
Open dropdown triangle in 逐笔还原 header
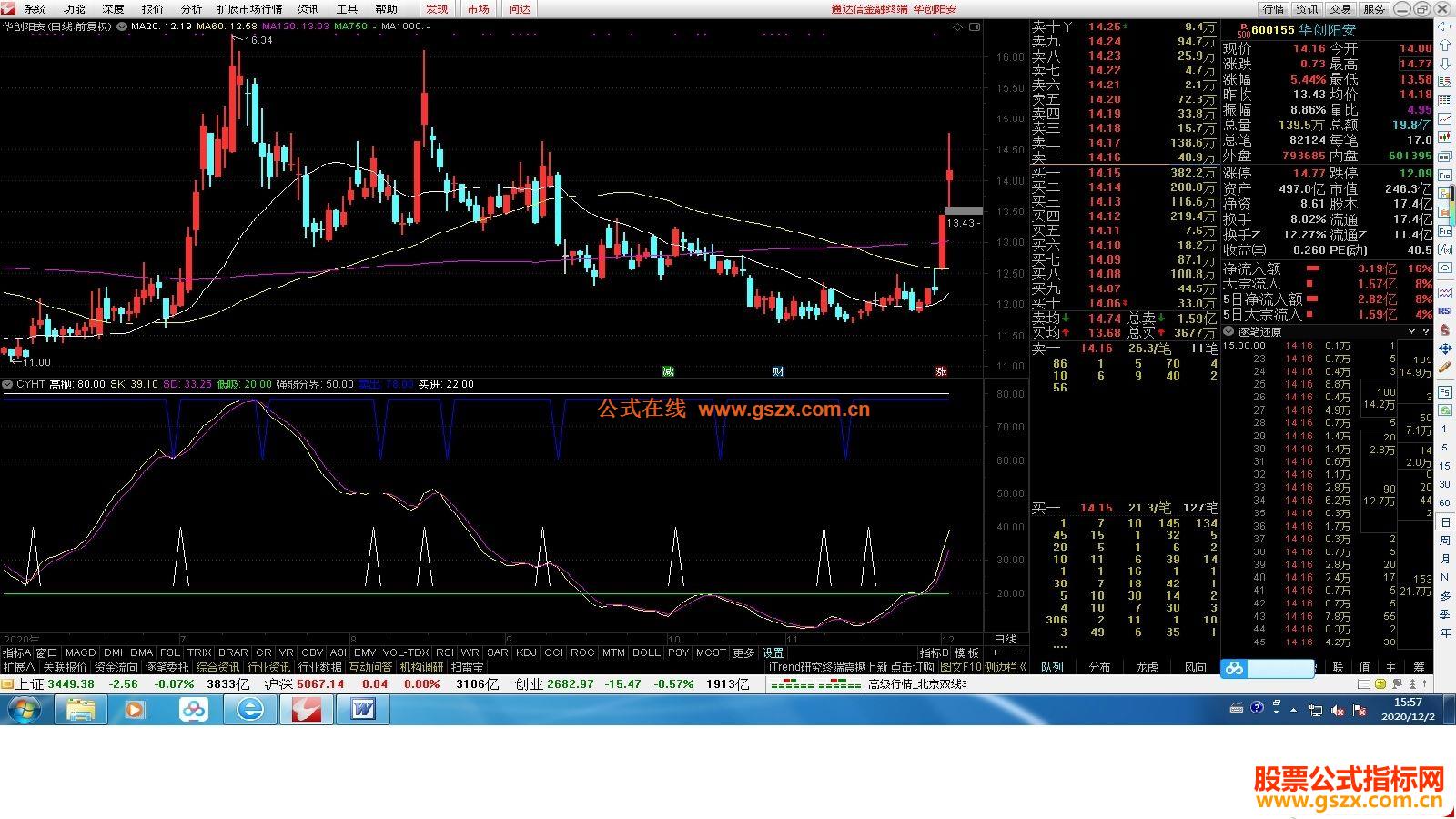(x=1411, y=331)
